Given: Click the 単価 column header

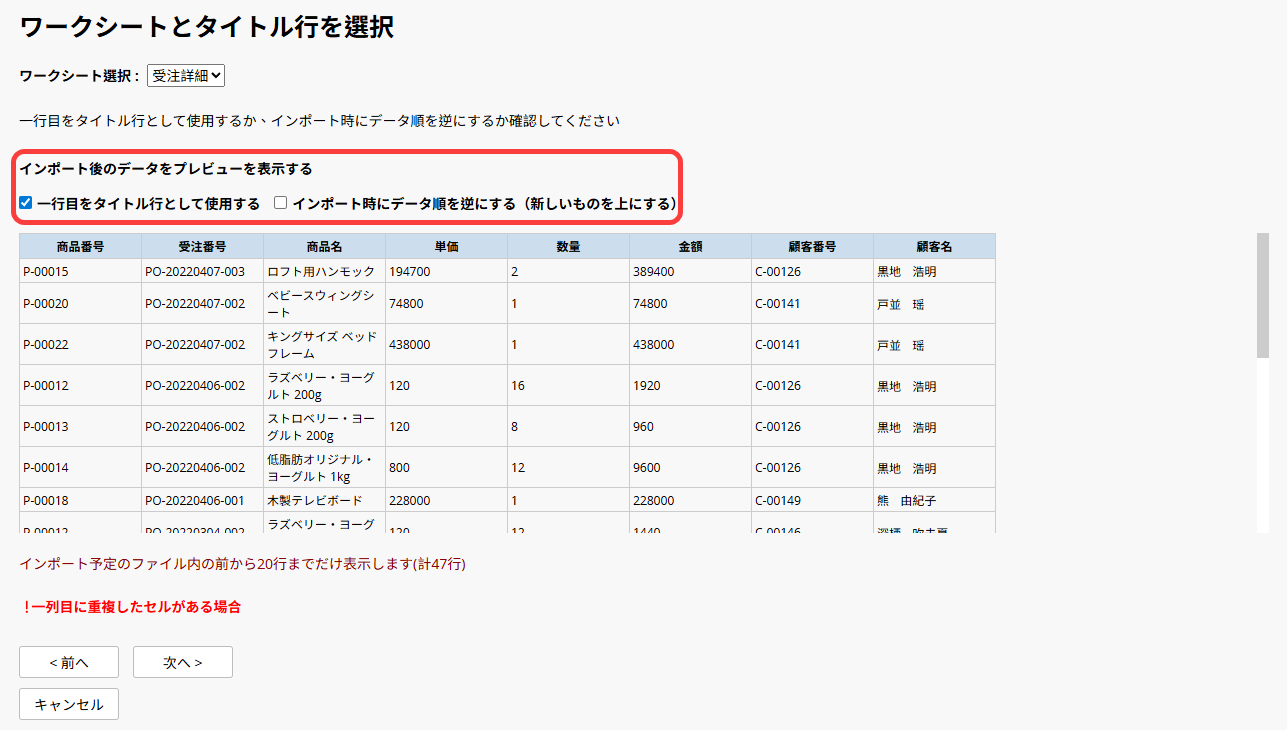Looking at the screenshot, I should coord(446,246).
